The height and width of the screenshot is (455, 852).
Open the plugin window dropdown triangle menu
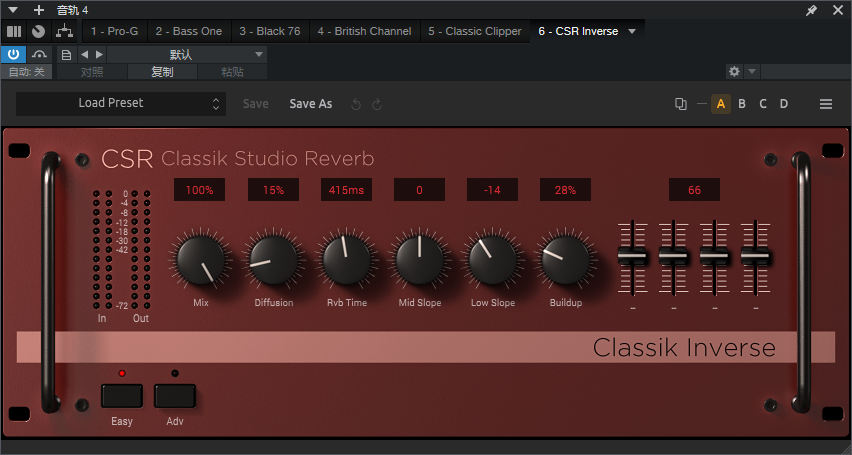[13, 10]
